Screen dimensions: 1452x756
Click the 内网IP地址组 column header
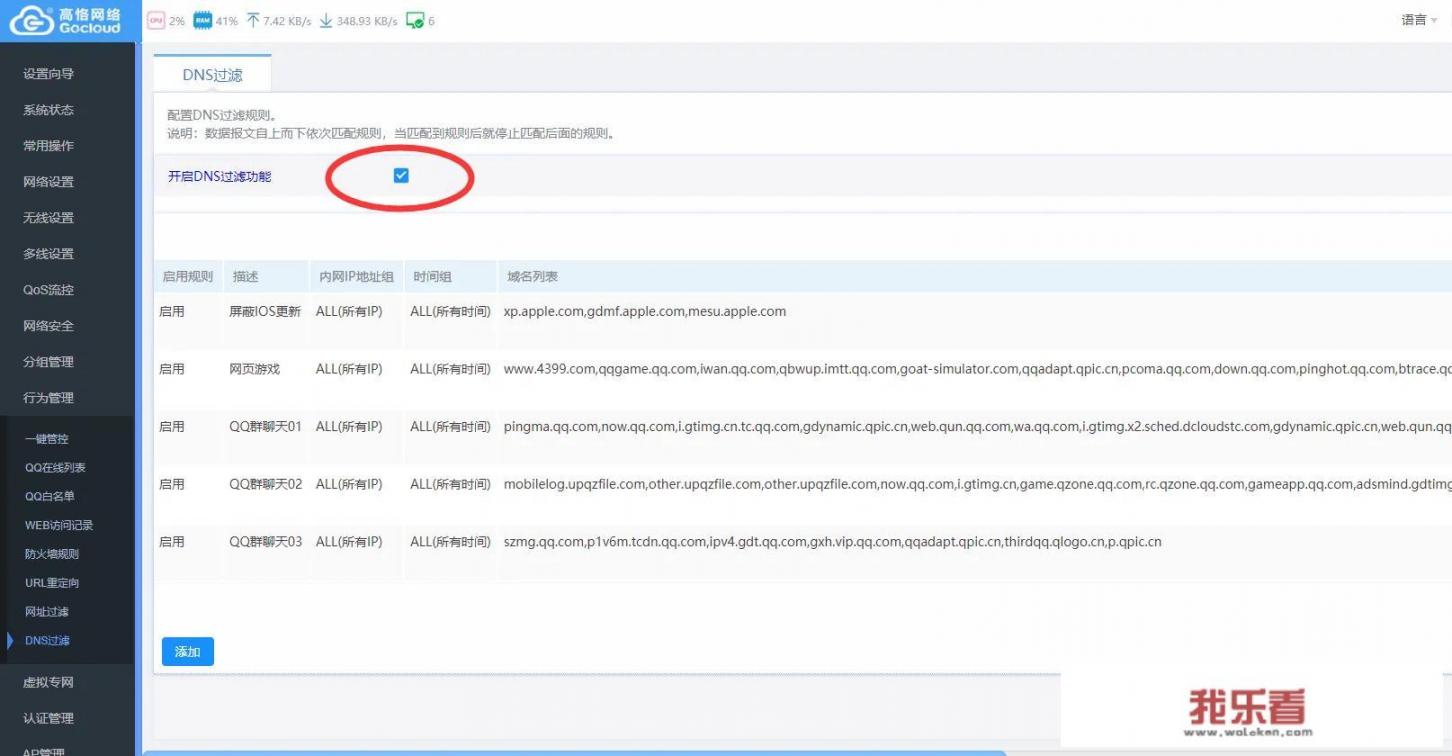click(x=356, y=277)
